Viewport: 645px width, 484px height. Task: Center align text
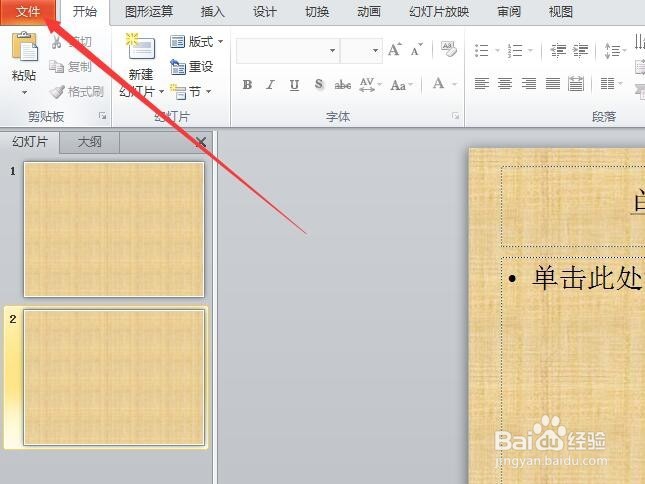click(x=505, y=84)
